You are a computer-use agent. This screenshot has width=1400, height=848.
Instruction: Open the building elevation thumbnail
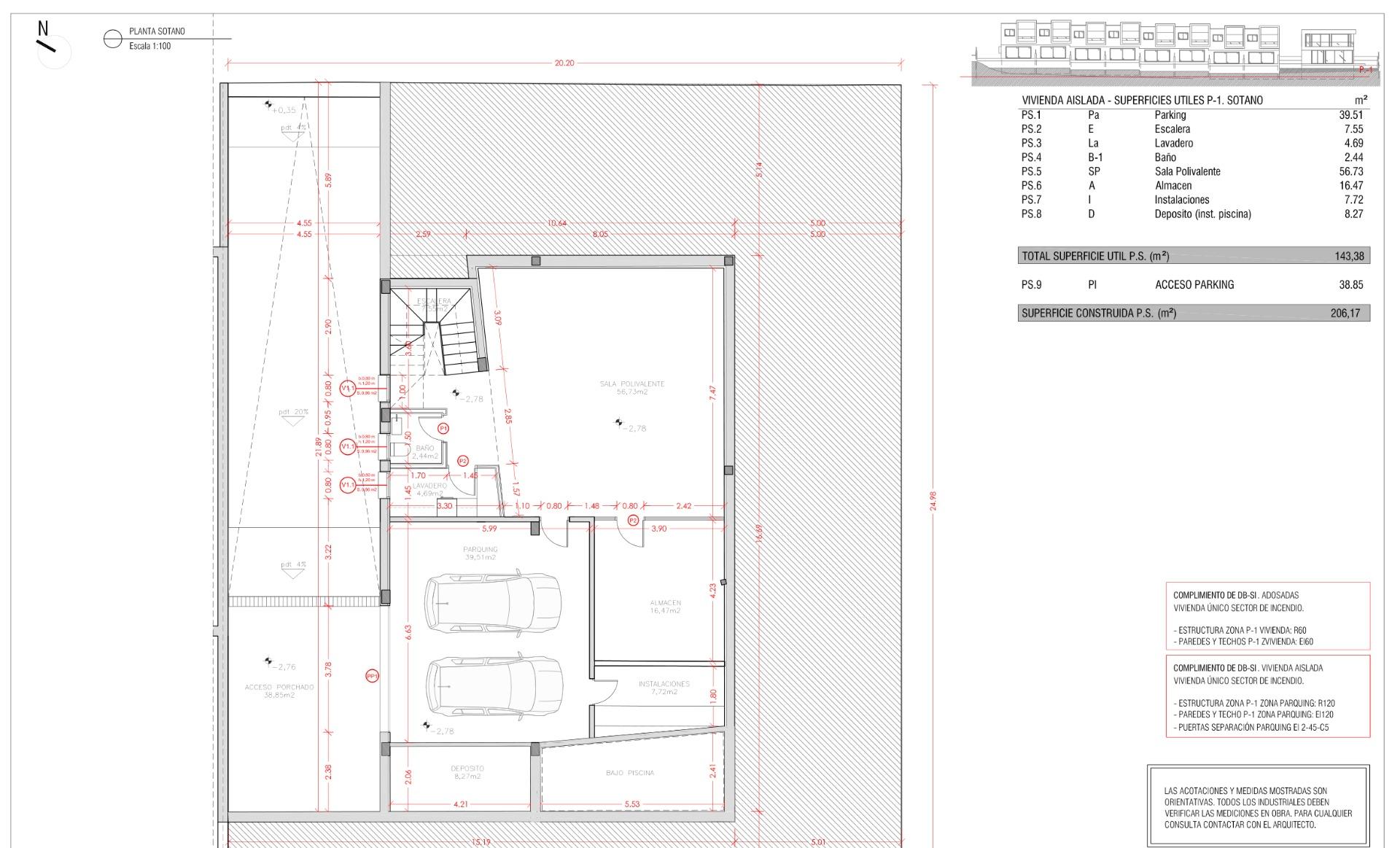pyautogui.click(x=1177, y=50)
